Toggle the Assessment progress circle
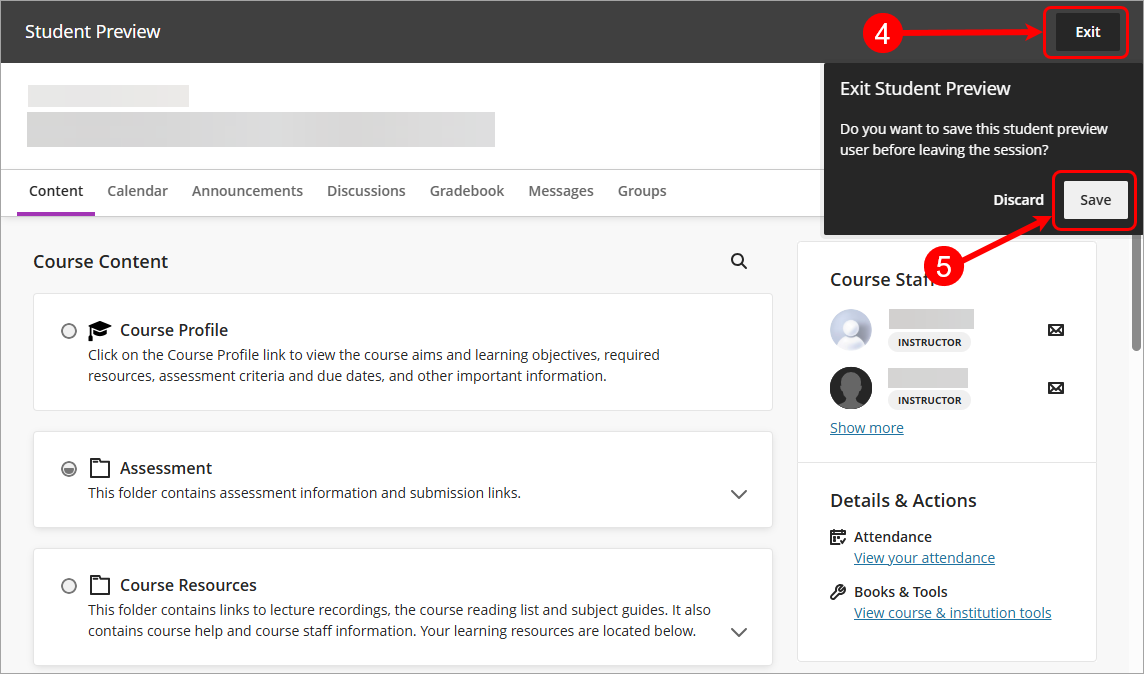 68,469
